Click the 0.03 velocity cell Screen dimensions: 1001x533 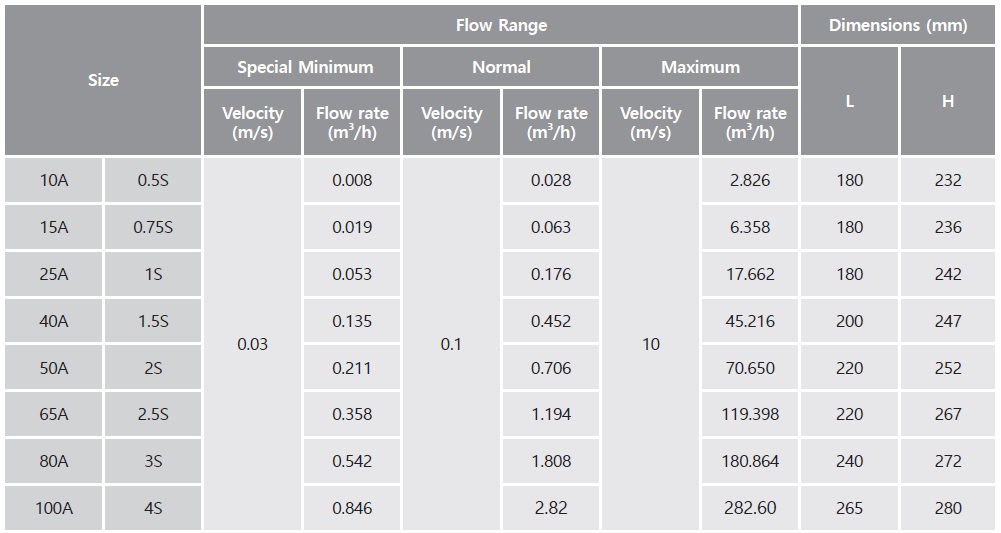tap(253, 344)
